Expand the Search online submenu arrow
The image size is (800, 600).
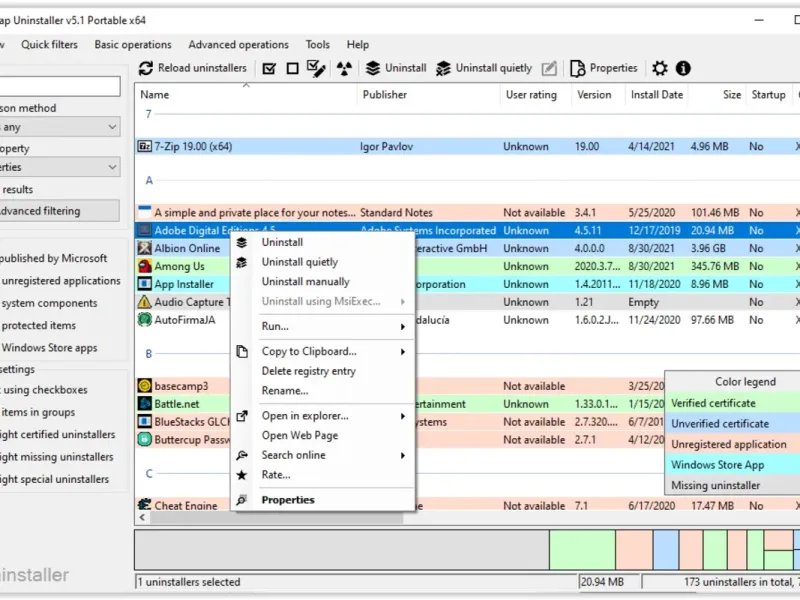(403, 456)
